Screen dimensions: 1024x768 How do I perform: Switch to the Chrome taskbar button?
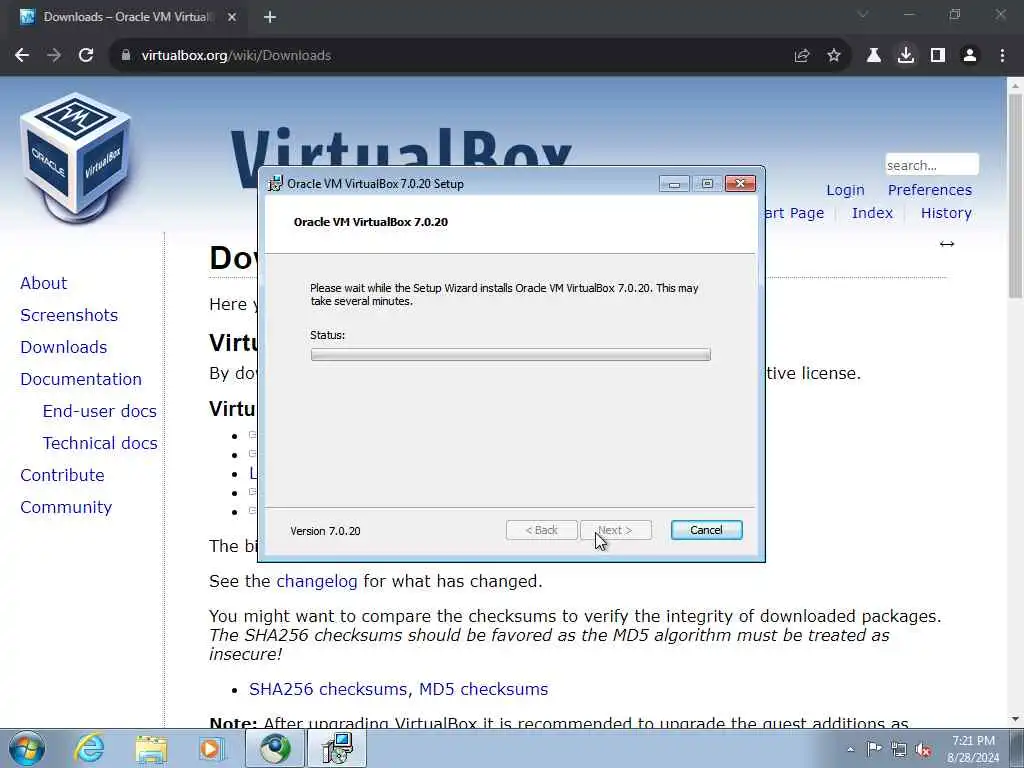coord(274,748)
